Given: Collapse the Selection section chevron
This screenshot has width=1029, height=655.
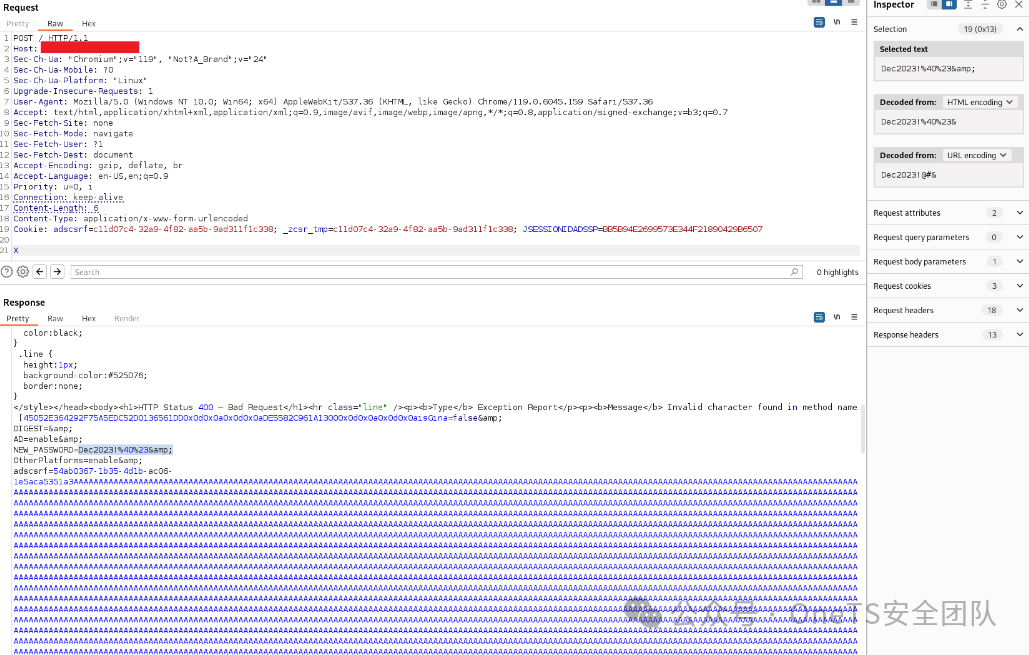Looking at the screenshot, I should 1019,29.
